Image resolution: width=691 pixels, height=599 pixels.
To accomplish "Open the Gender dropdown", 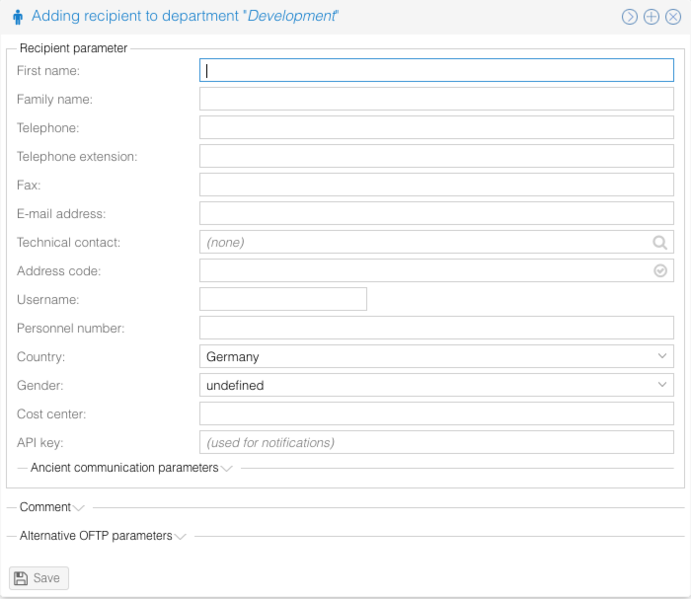I will (x=437, y=385).
